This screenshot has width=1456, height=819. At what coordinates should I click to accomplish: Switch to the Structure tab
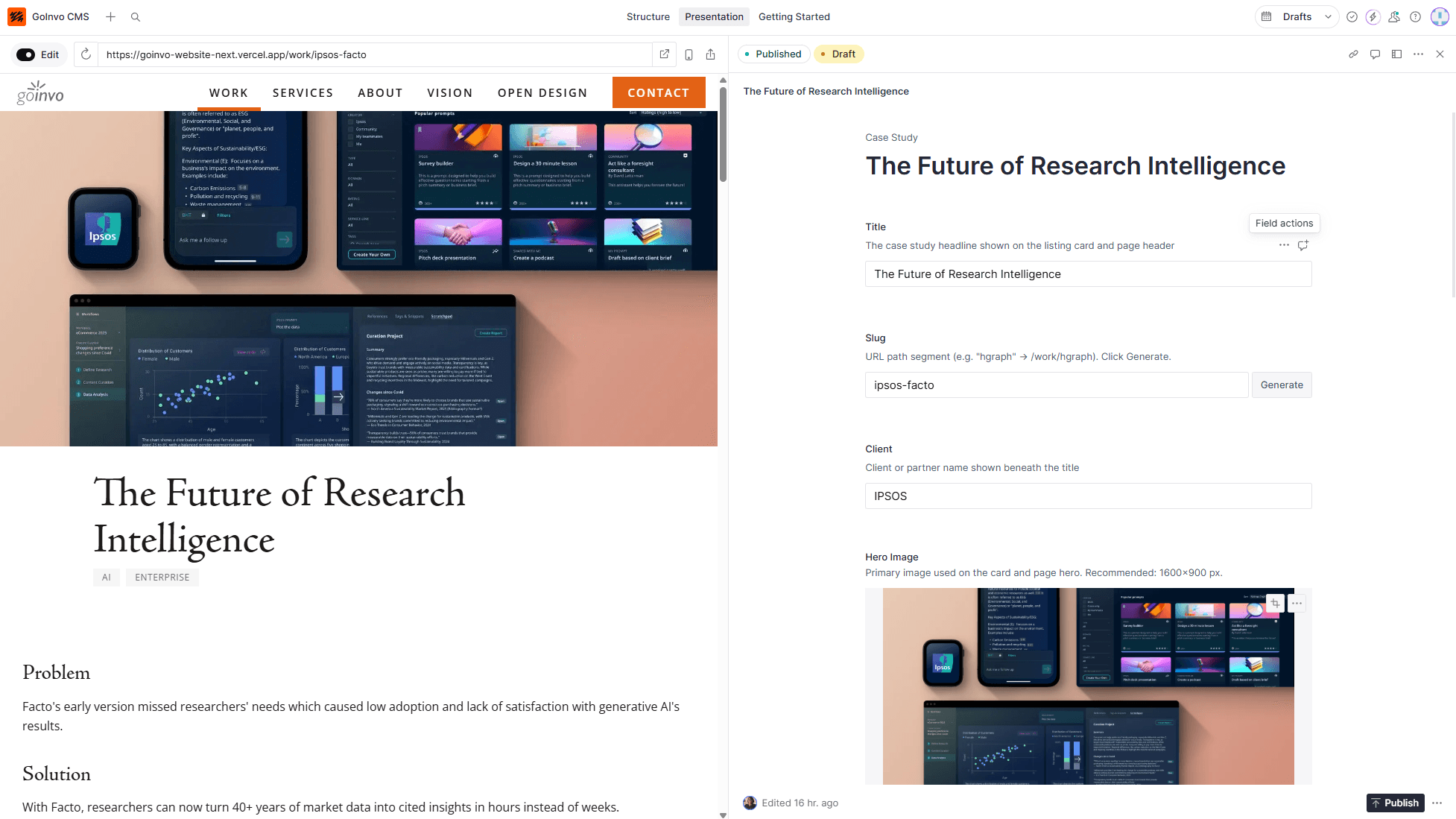(x=648, y=16)
